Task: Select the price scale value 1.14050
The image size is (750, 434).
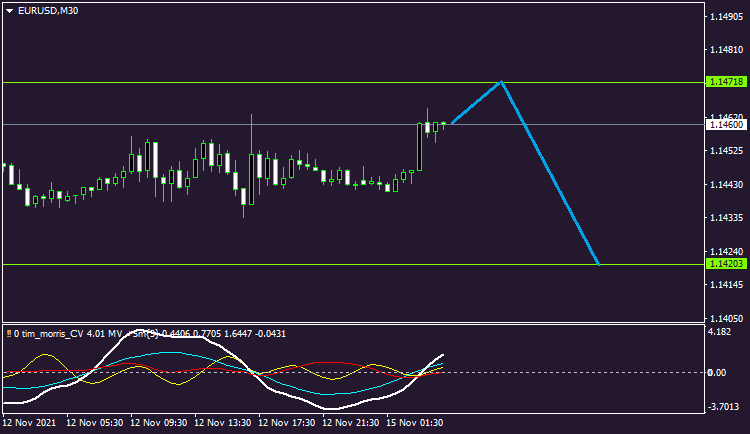Action: 727,318
